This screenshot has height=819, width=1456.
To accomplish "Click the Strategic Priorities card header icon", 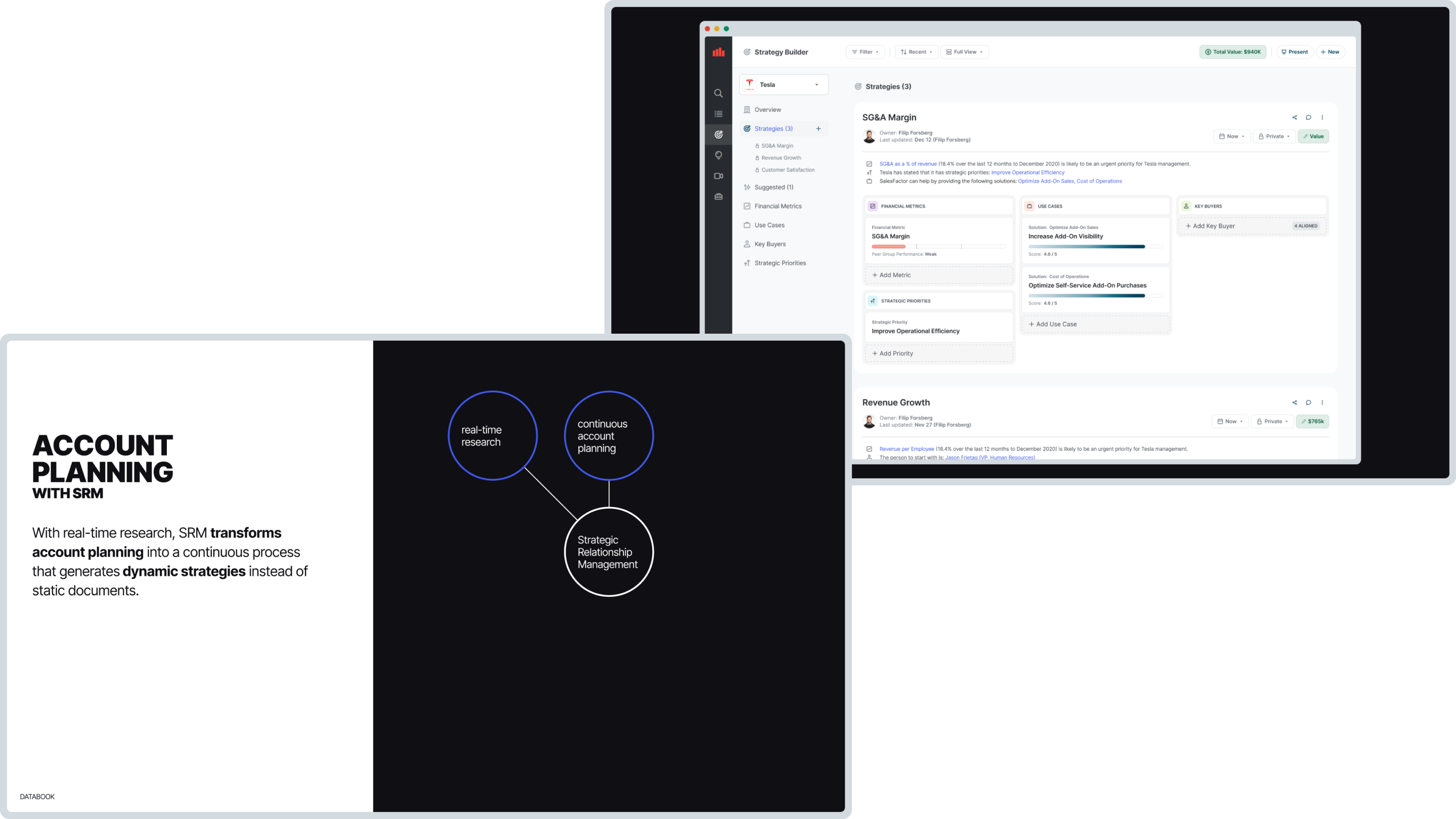I will pos(873,301).
